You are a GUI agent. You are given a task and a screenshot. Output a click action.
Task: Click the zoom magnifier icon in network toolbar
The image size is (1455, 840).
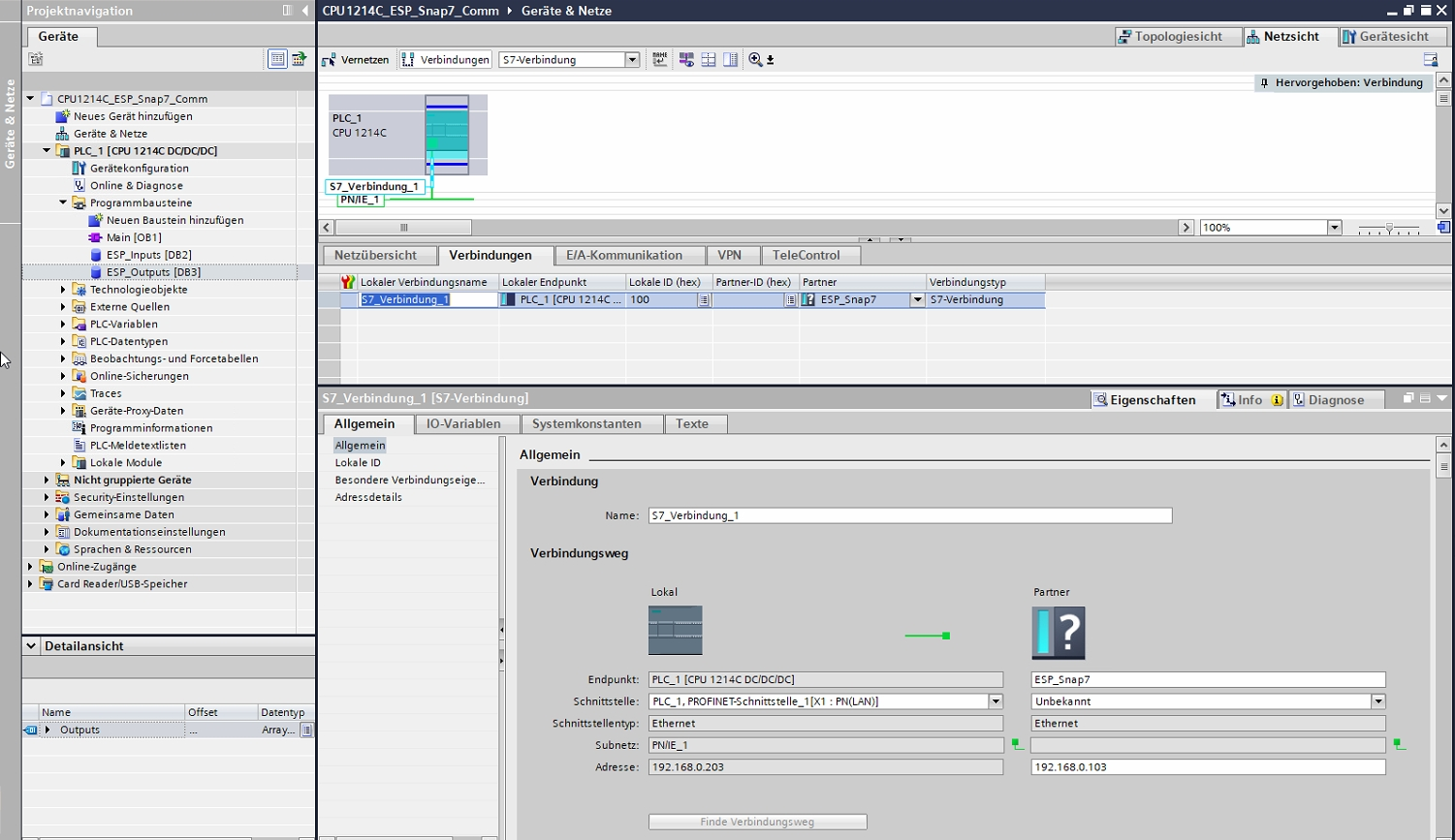click(x=756, y=60)
